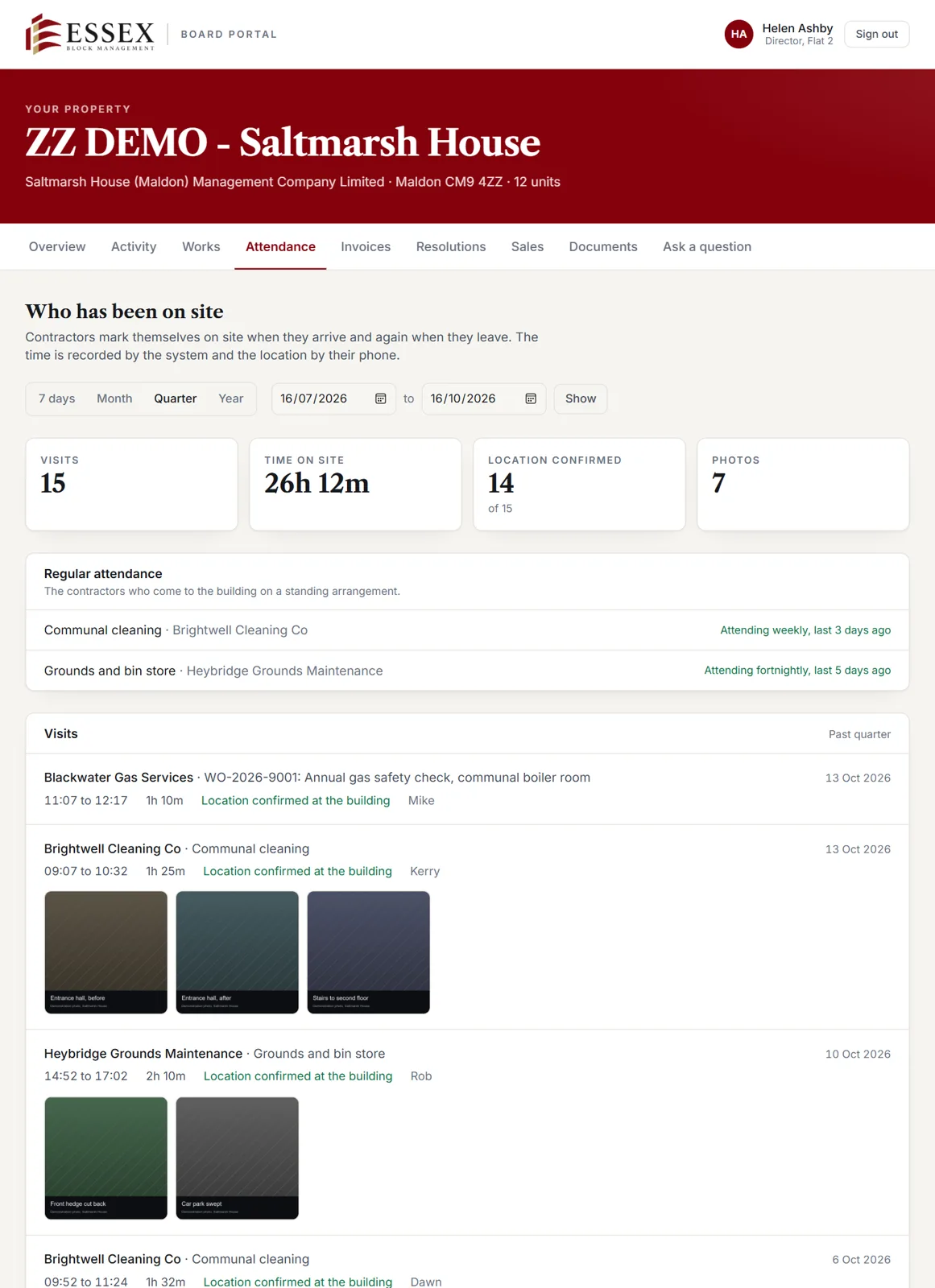935x1288 pixels.
Task: Click the ZZ DEMO - Saltmarsh House heading
Action: pos(283,142)
